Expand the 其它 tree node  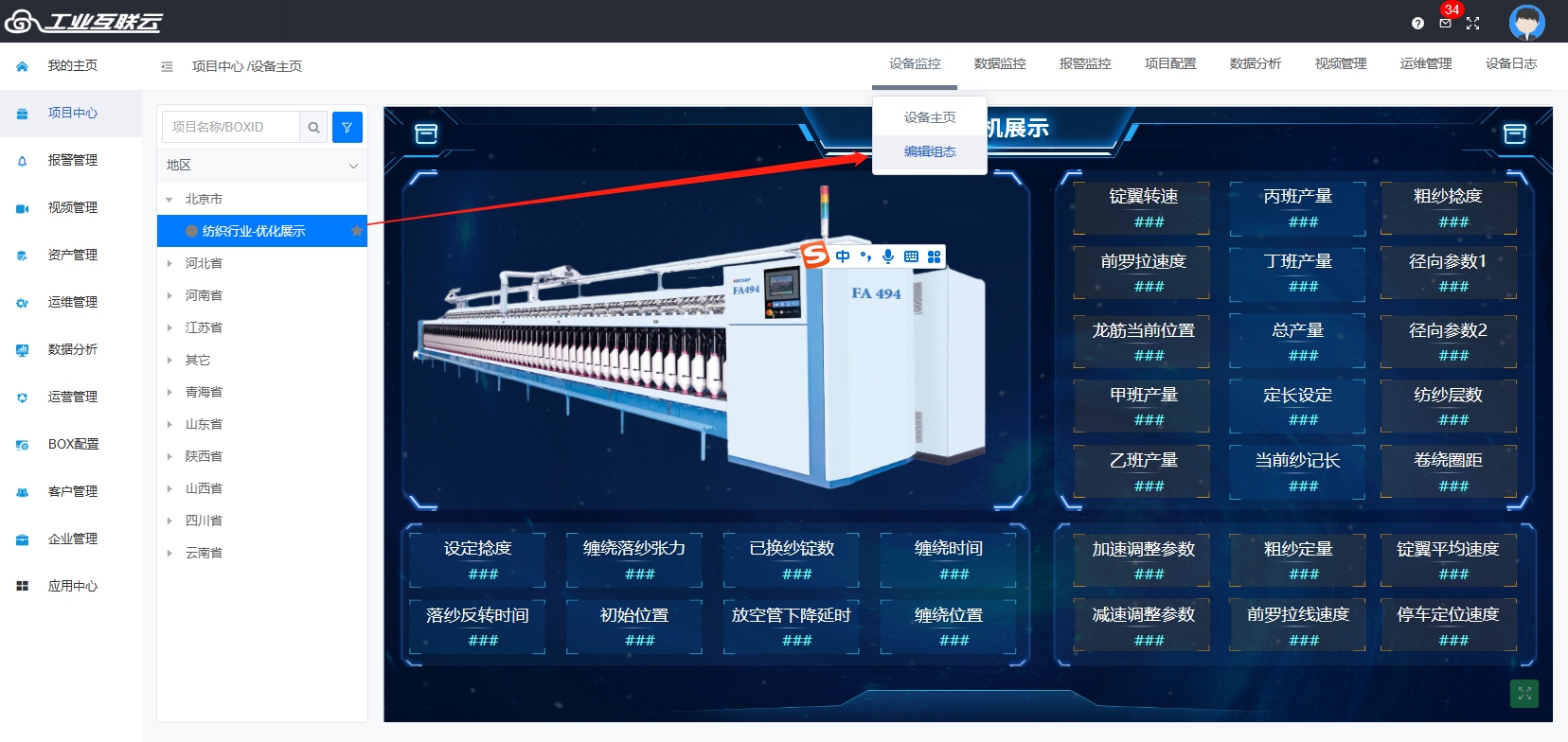coord(169,361)
